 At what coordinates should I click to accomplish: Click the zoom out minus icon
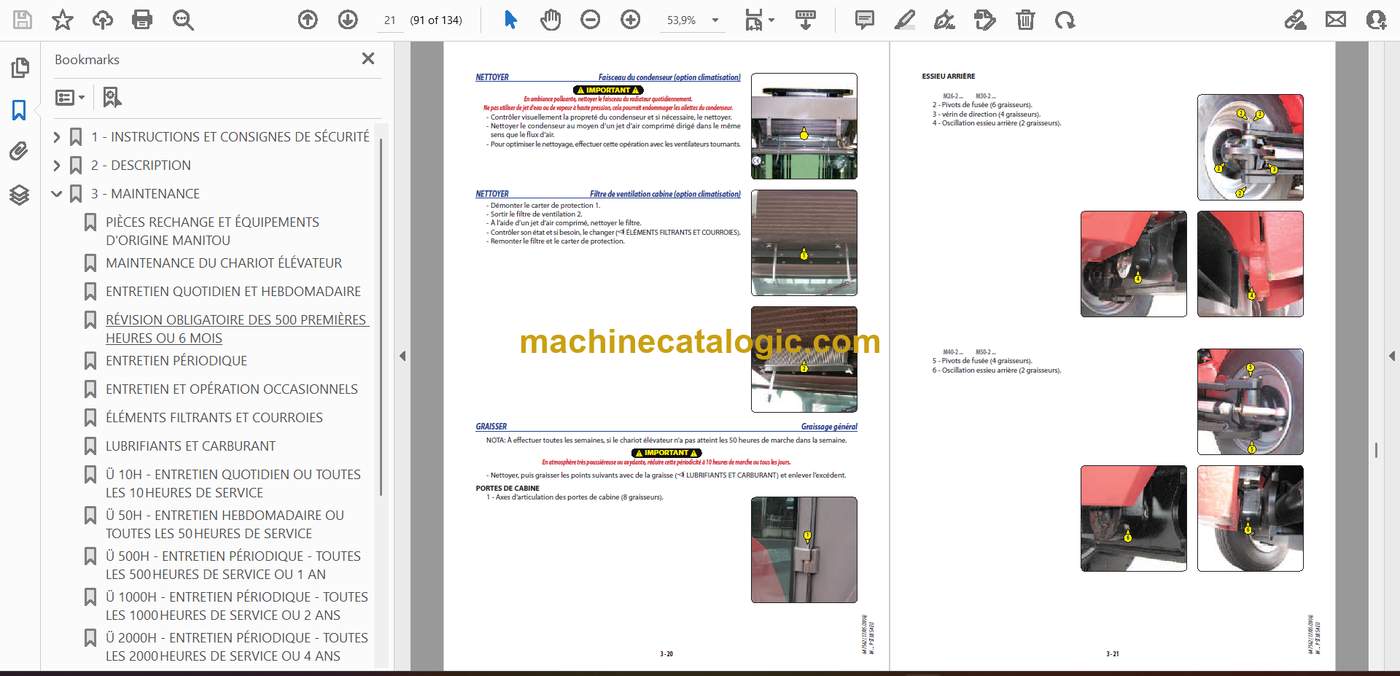pos(590,20)
